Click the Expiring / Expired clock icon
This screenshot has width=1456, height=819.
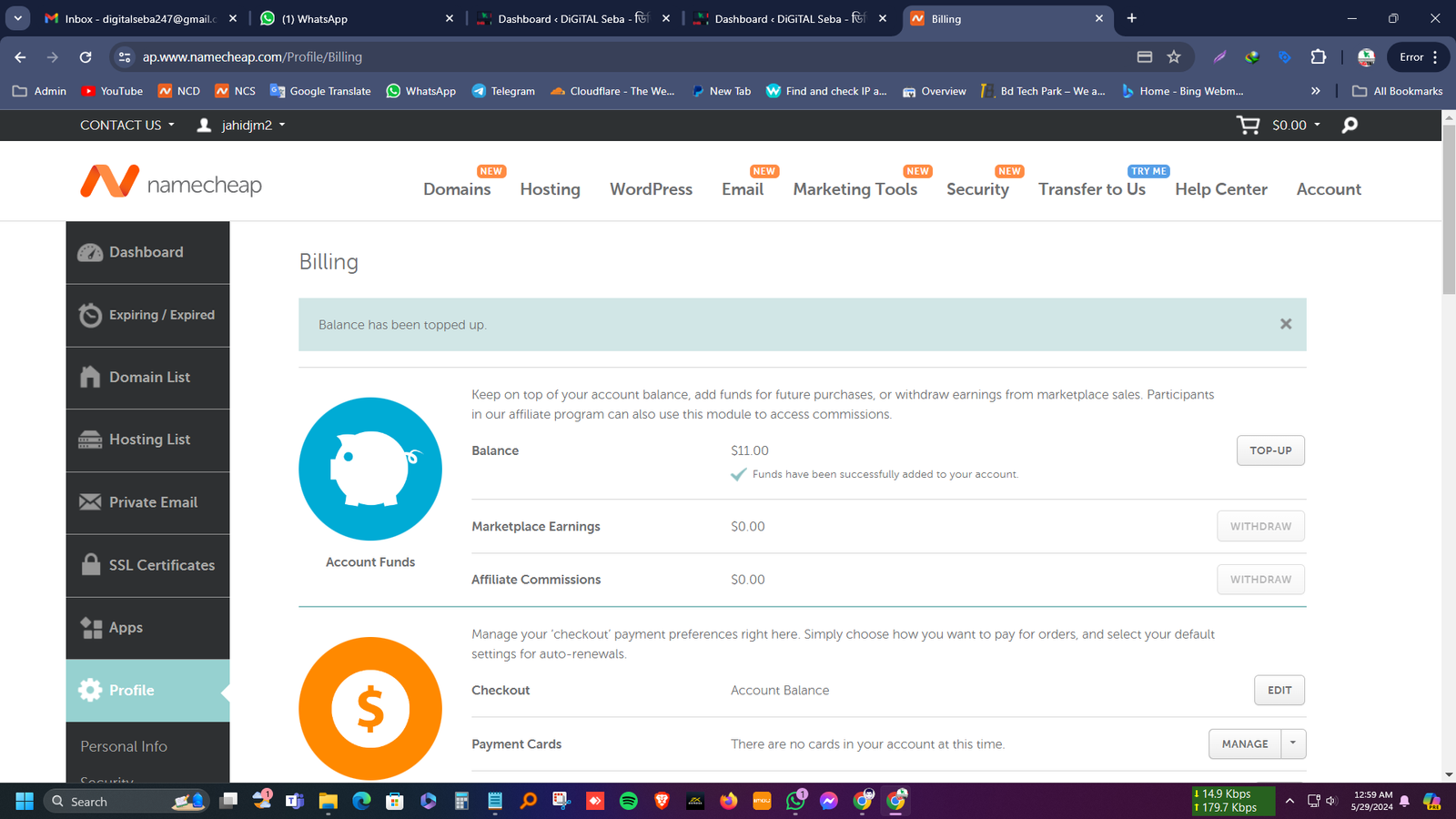coord(90,315)
